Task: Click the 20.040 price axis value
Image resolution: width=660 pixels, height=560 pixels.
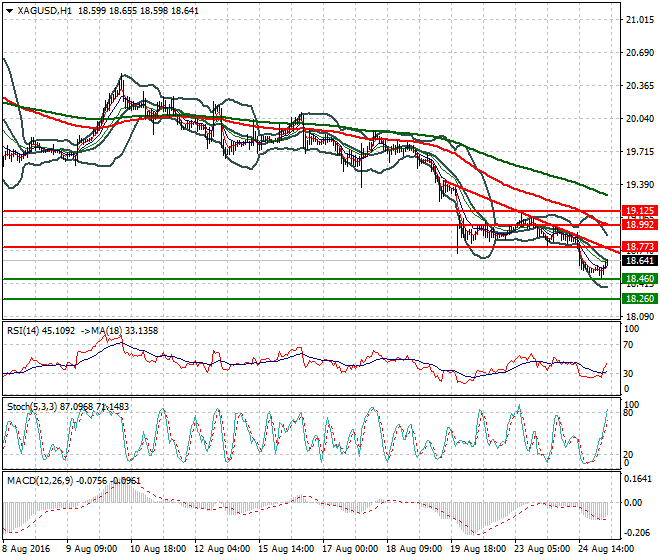Action: click(x=640, y=119)
